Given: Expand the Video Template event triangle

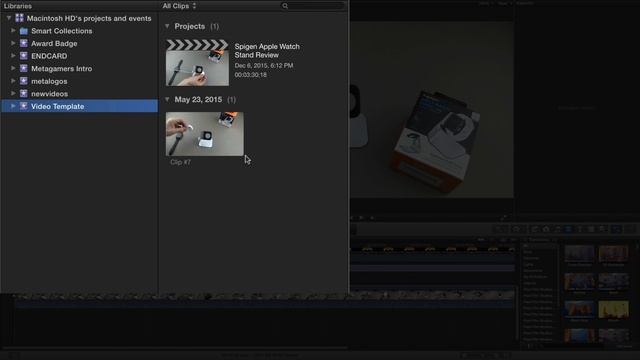Looking at the screenshot, I should tap(13, 106).
